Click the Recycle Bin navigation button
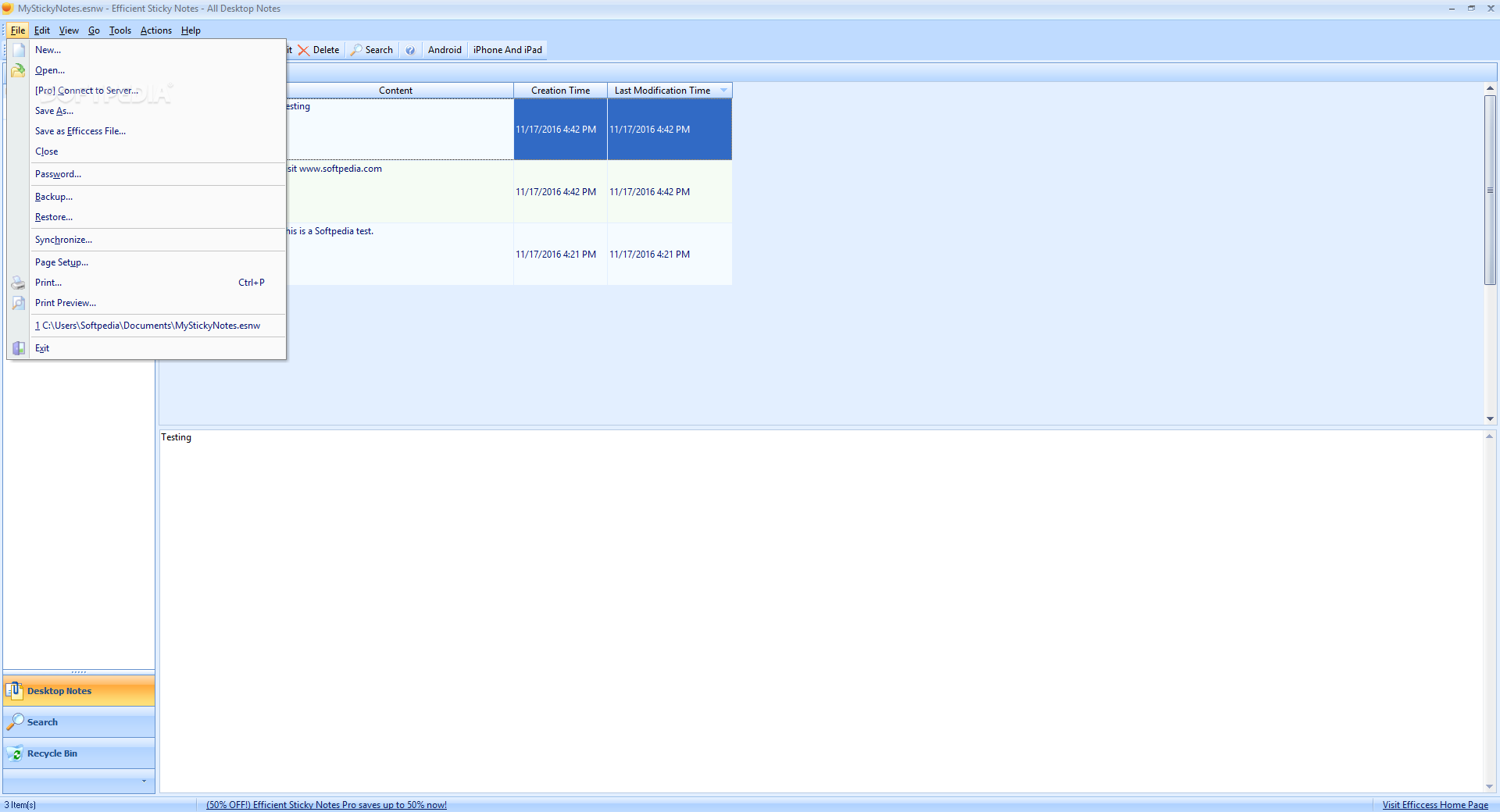1500x812 pixels. [79, 753]
